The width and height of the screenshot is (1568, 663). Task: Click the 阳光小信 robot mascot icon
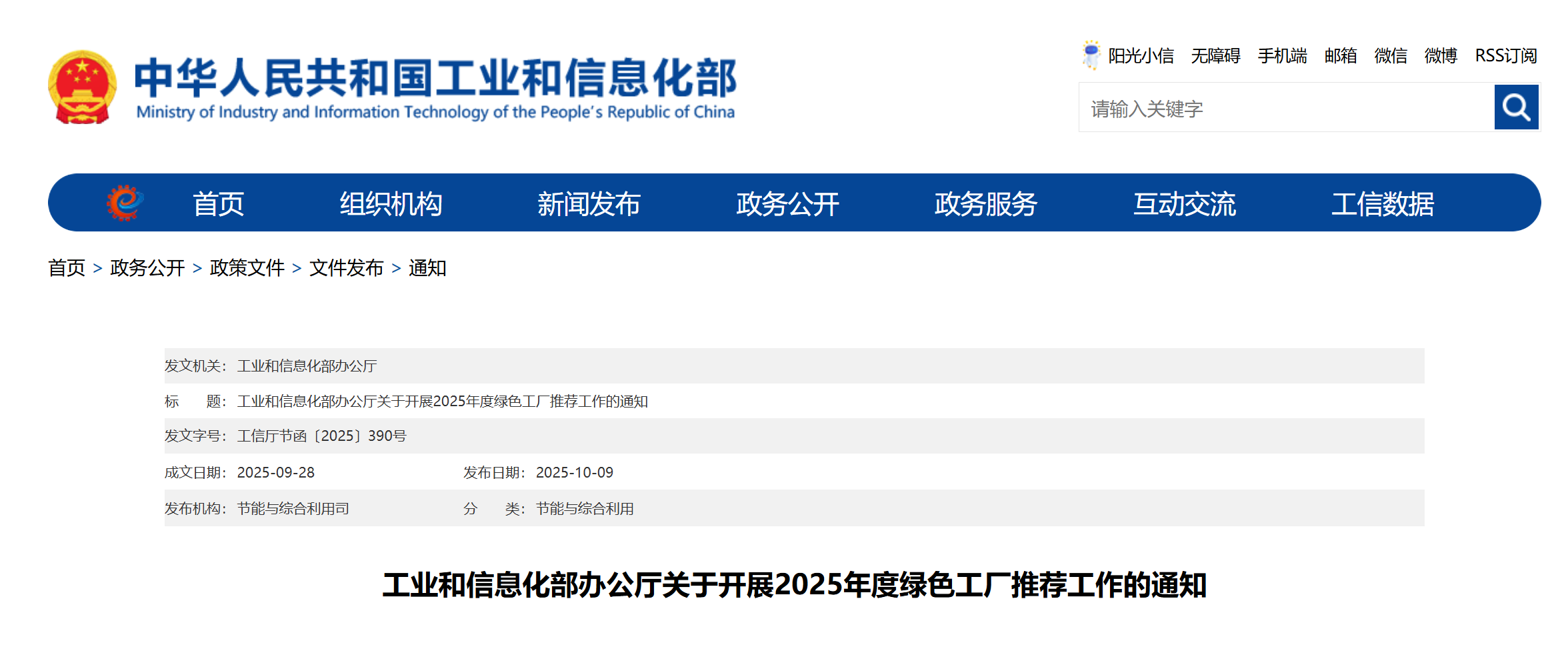pos(1091,55)
